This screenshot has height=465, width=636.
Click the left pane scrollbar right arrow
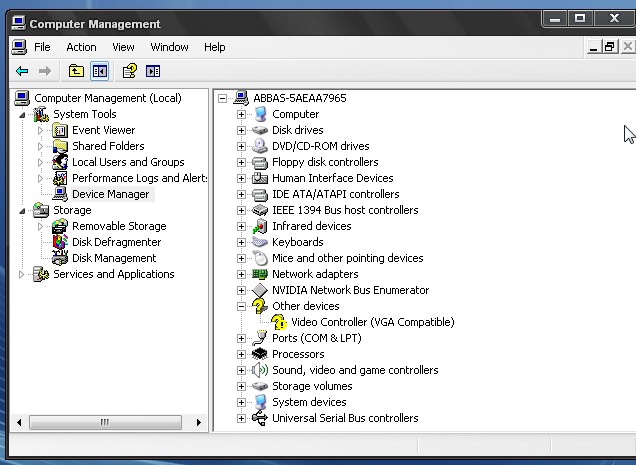coord(198,422)
